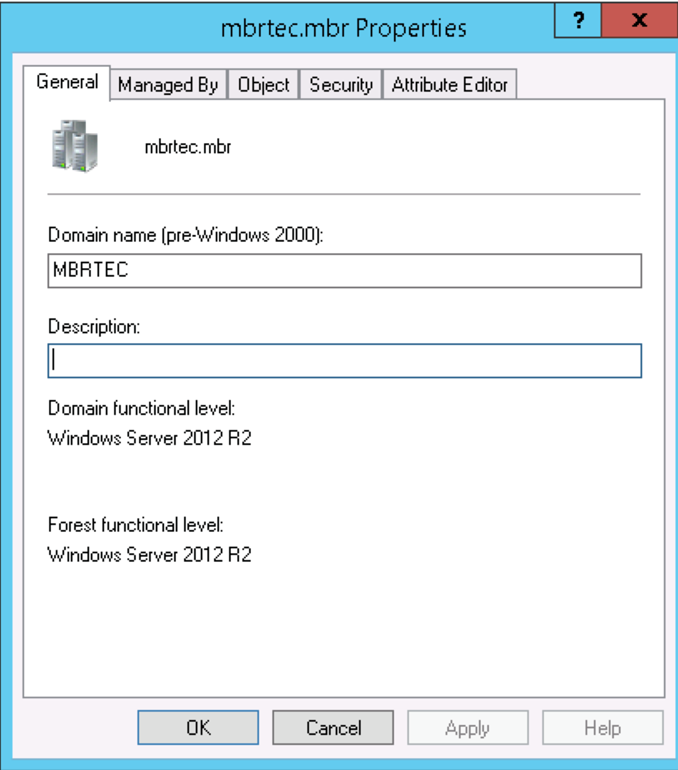Open the Object tab

click(x=264, y=85)
